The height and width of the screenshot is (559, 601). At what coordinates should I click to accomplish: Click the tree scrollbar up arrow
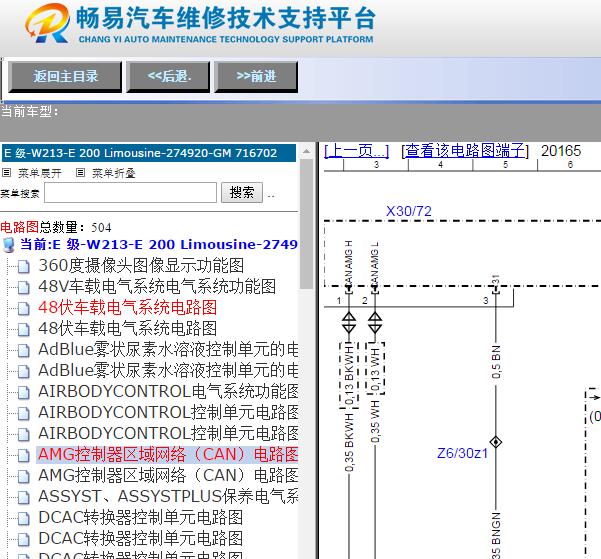coord(307,151)
